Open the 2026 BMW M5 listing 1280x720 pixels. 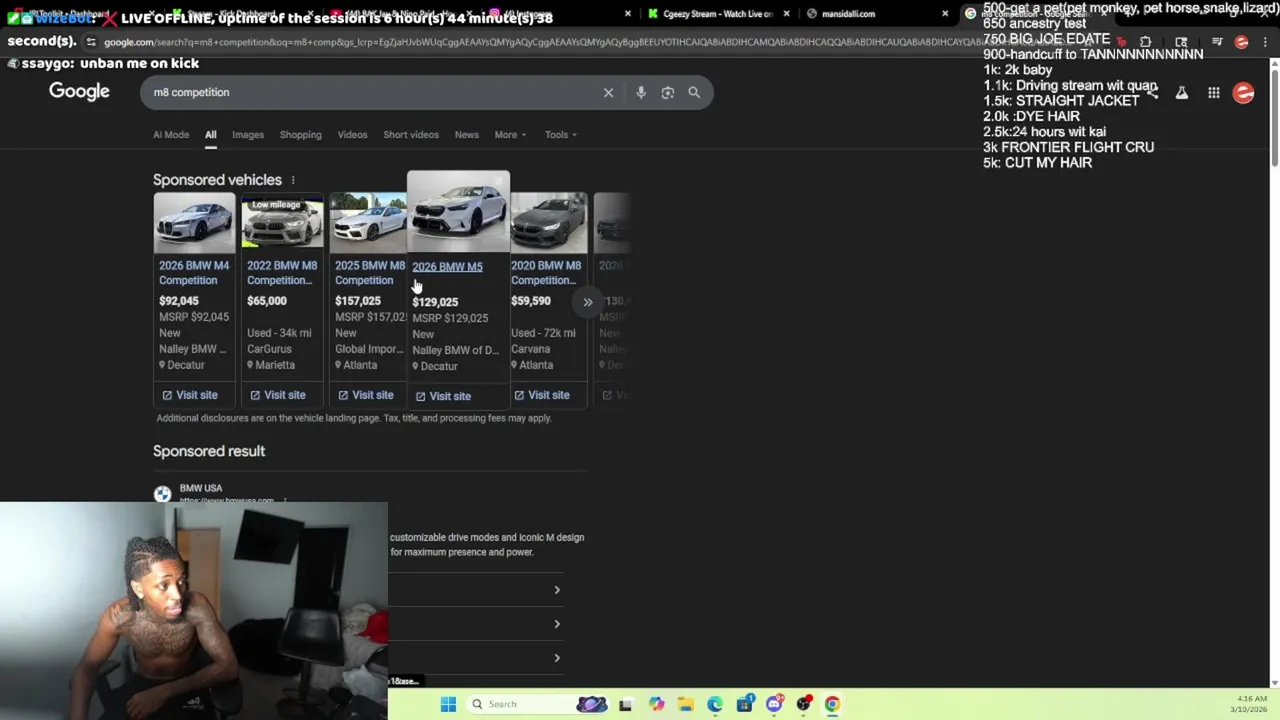click(x=447, y=267)
